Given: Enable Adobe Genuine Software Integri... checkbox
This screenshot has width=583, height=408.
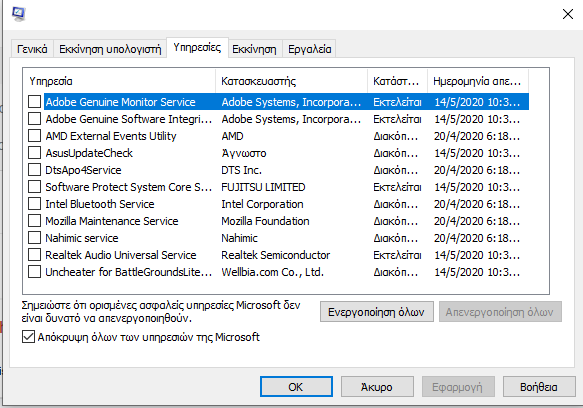Looking at the screenshot, I should click(35, 119).
